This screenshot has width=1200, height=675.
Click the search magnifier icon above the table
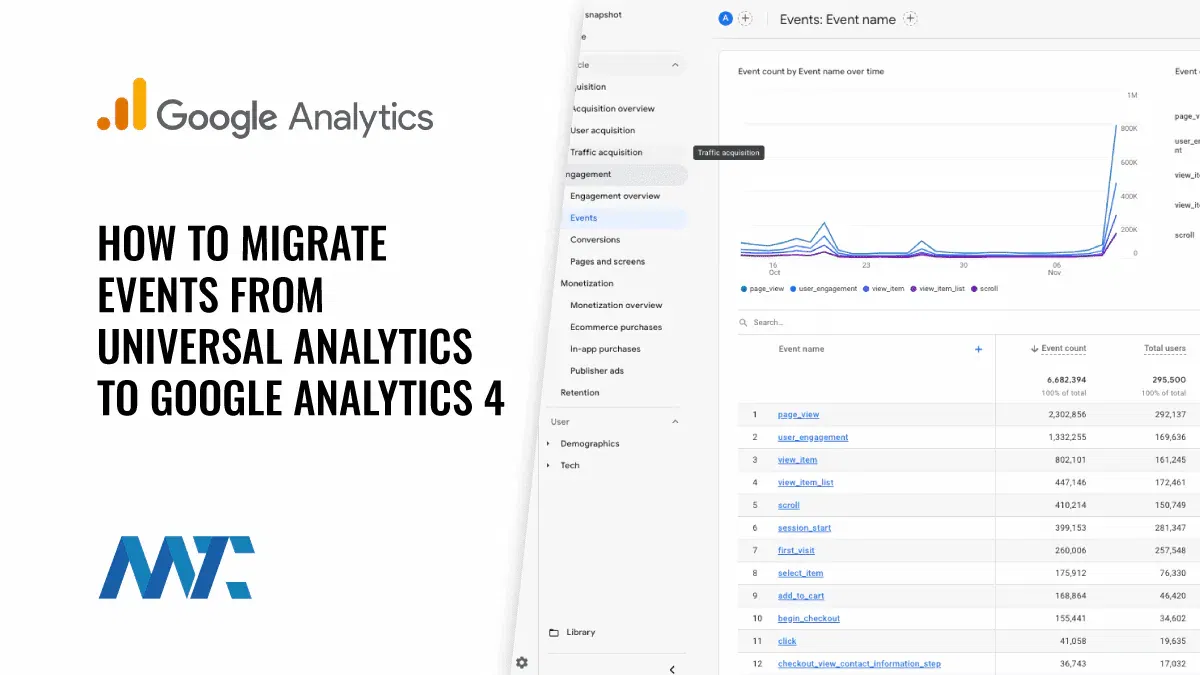(x=743, y=322)
